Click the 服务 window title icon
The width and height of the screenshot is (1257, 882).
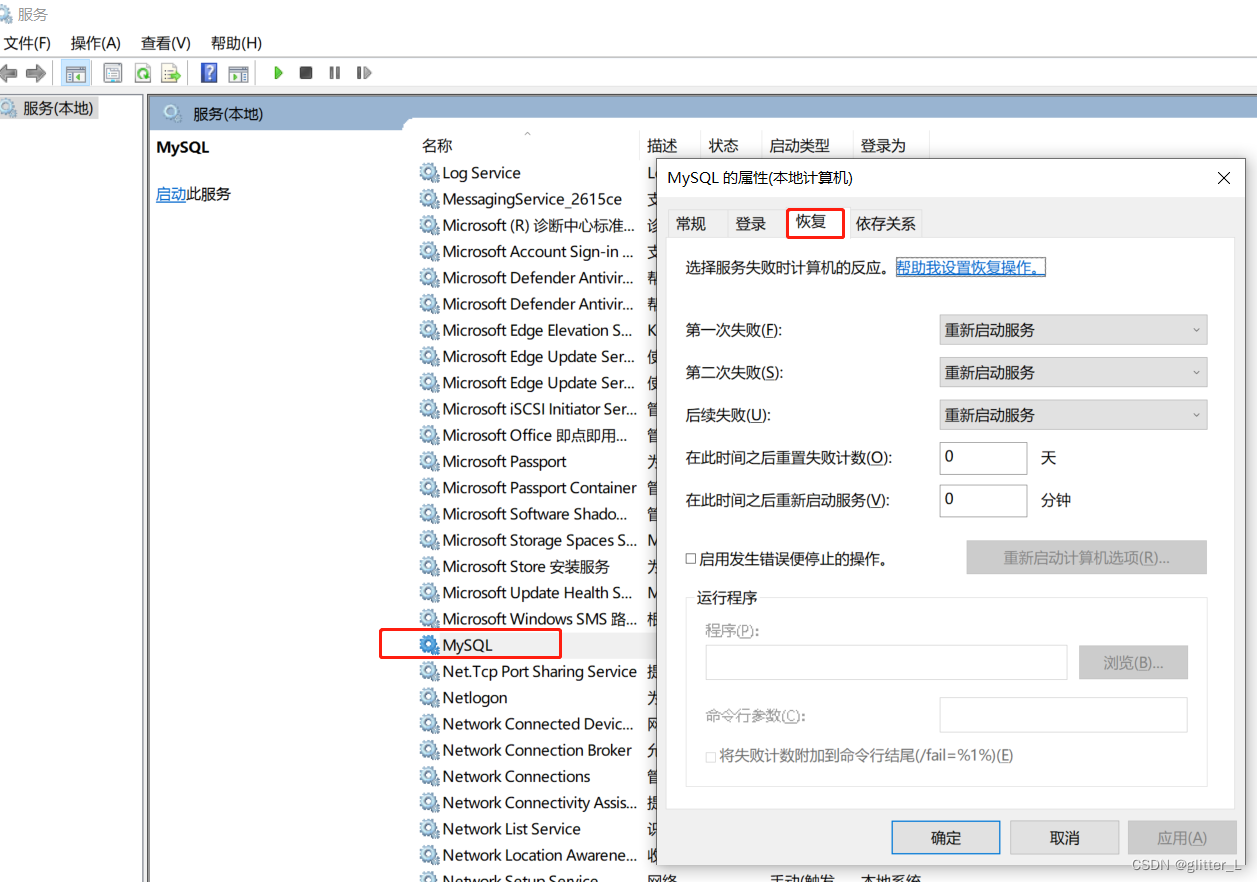point(7,14)
